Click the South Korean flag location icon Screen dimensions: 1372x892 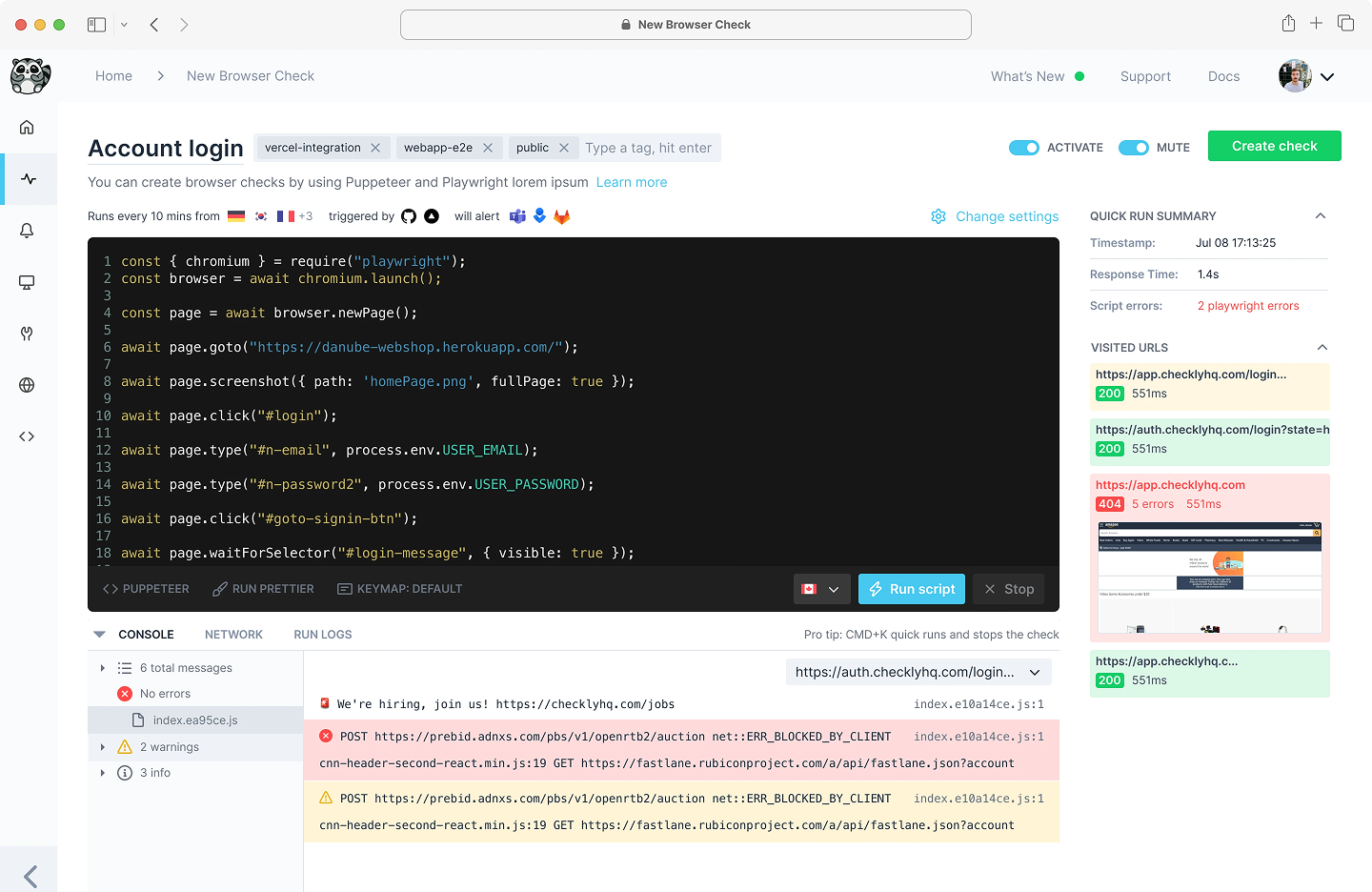coord(261,216)
